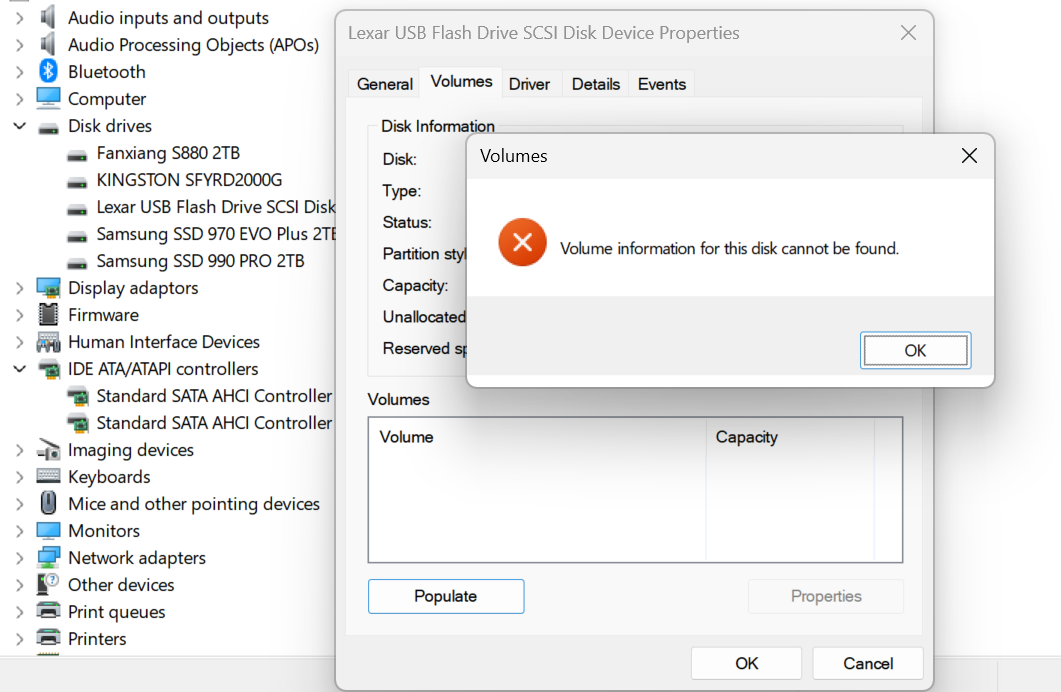Click the Imaging devices camera icon
Screen dimensions: 1061x692
pyautogui.click(x=48, y=450)
